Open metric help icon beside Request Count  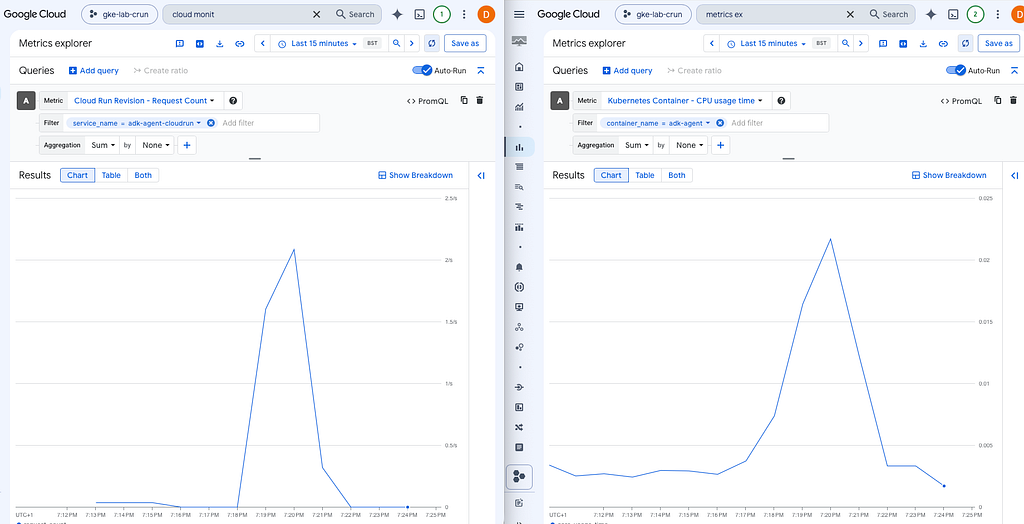coord(233,101)
